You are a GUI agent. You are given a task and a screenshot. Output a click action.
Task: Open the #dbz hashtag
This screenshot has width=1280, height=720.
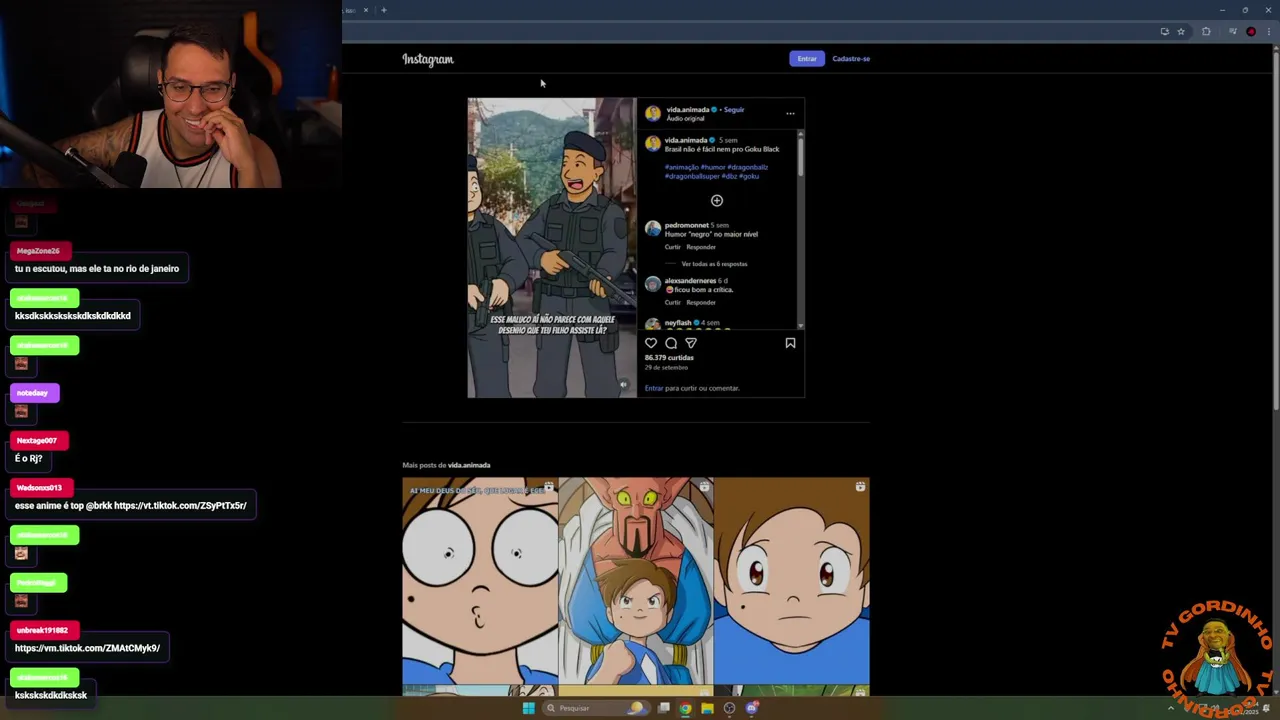729,176
